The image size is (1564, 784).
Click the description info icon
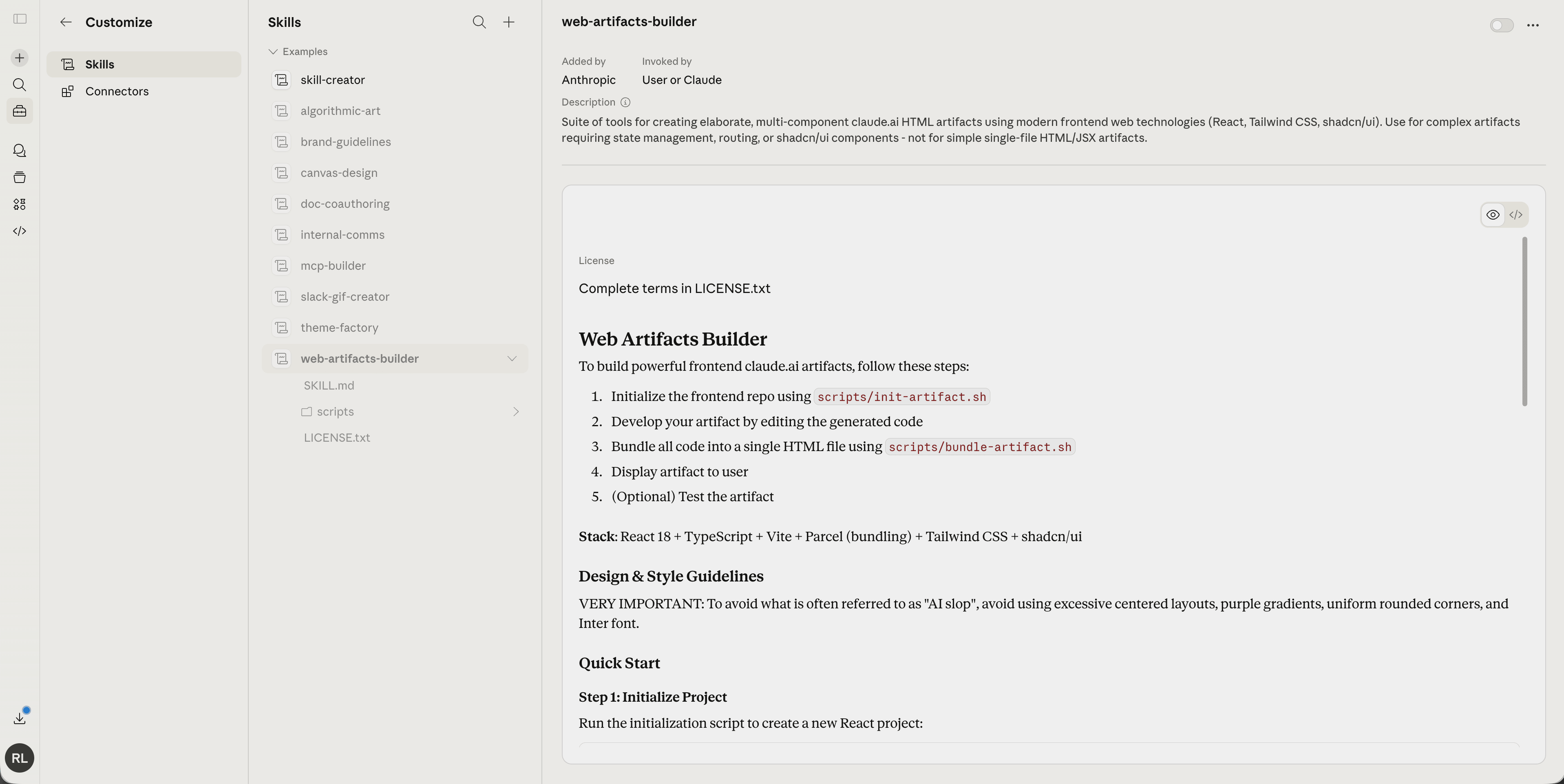(625, 103)
